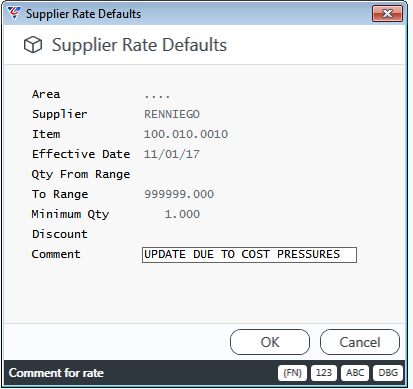The width and height of the screenshot is (413, 389).
Task: Click the large Supplier Rate Defaults heading
Action: (139, 45)
